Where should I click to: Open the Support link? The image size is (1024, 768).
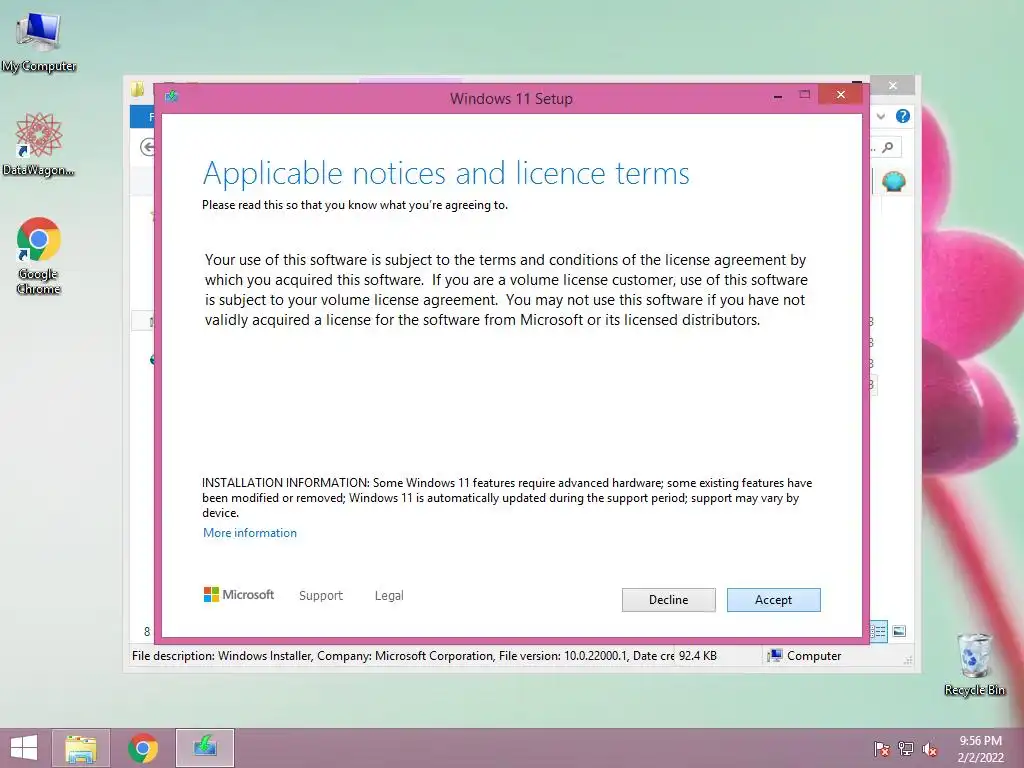click(321, 596)
